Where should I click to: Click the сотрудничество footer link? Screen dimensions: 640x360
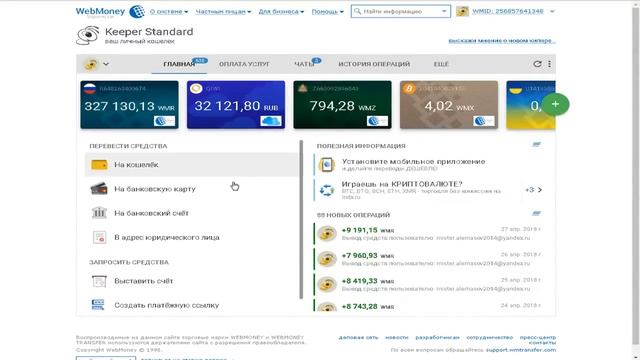[490, 337]
